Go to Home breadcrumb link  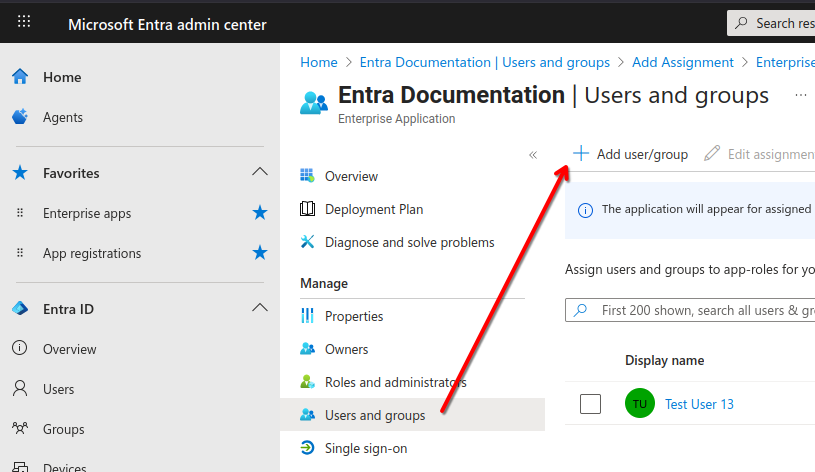pyautogui.click(x=319, y=62)
